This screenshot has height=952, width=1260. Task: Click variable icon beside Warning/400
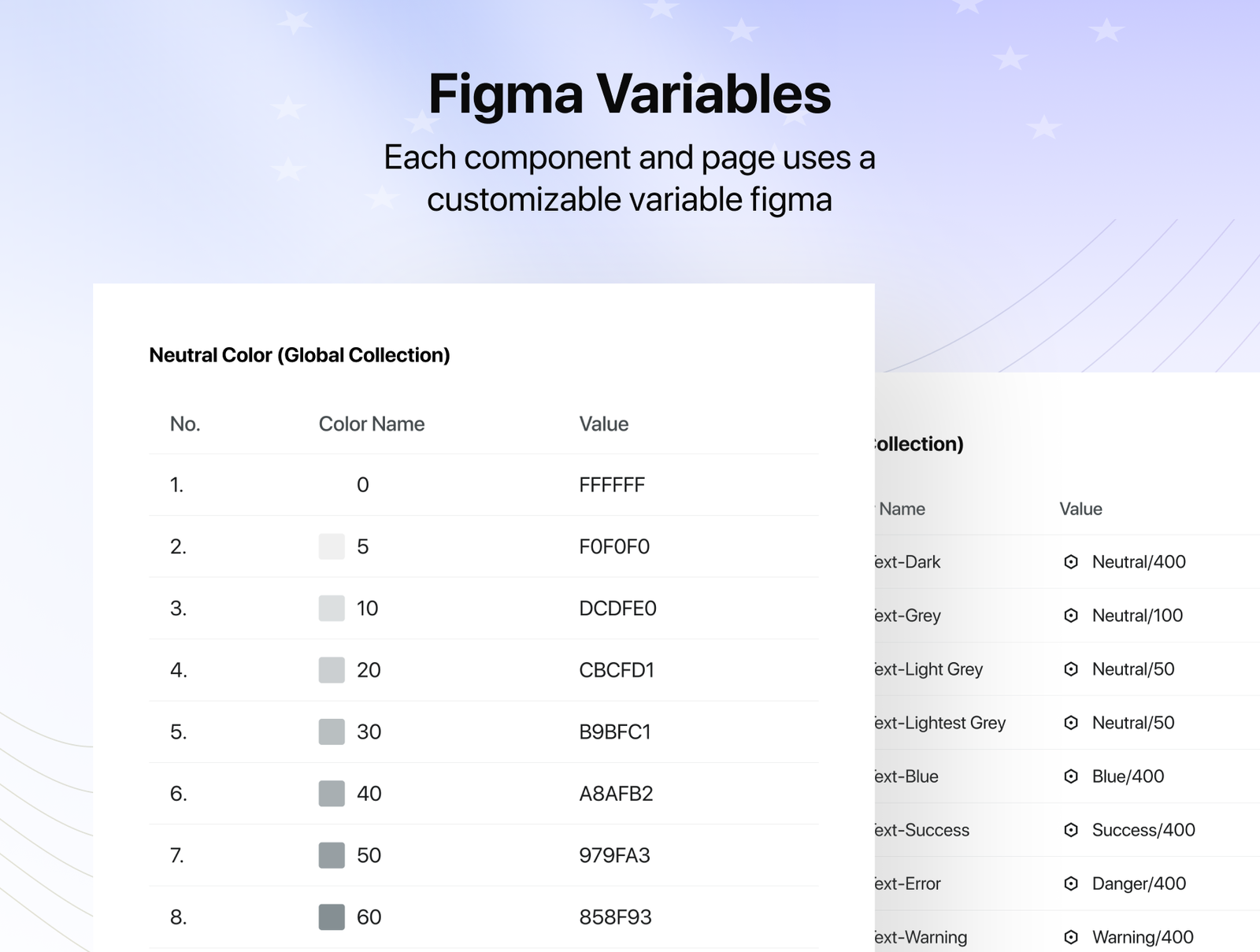tap(1071, 937)
